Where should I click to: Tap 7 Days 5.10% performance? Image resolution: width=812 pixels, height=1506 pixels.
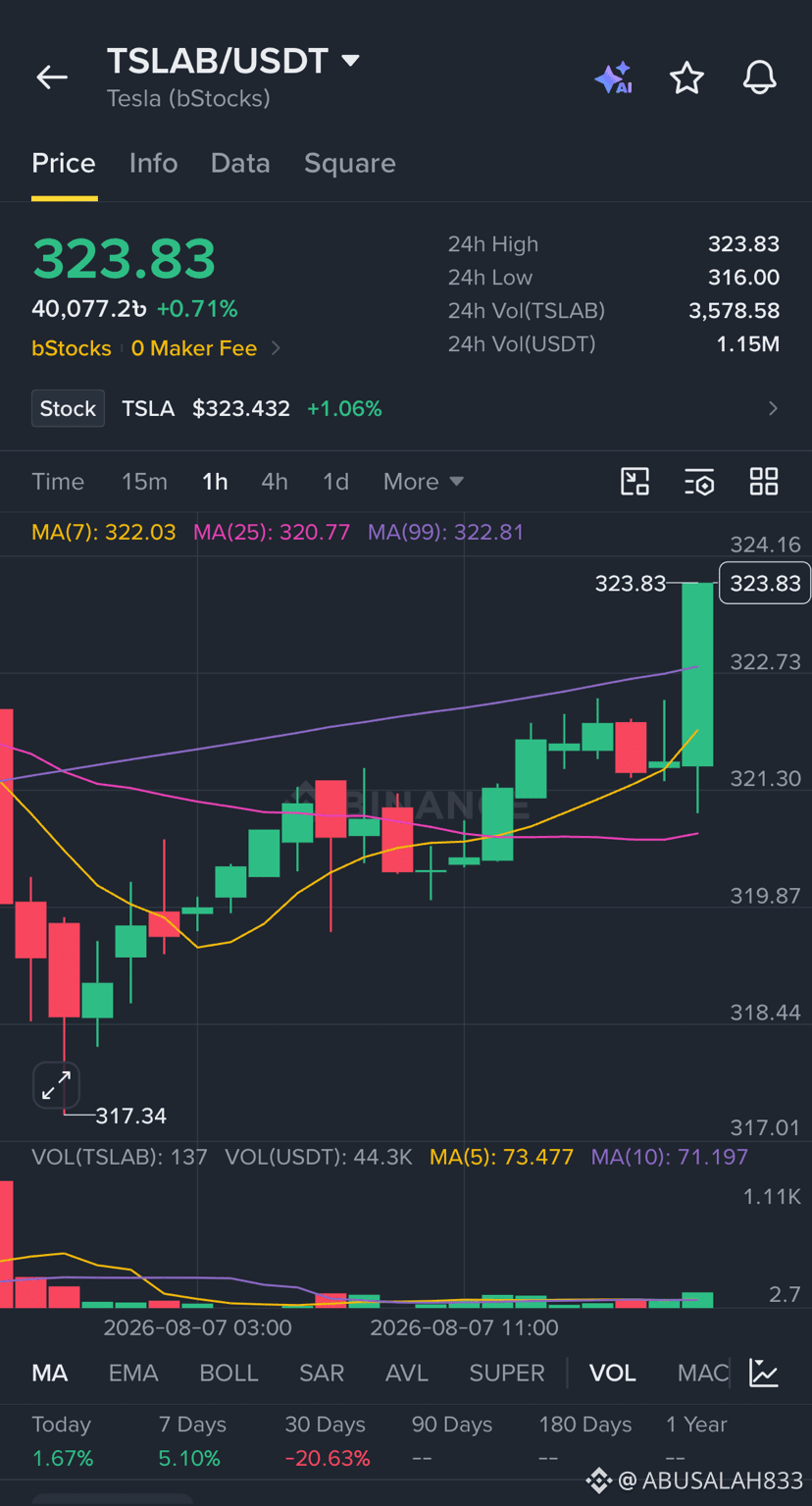click(x=192, y=1441)
